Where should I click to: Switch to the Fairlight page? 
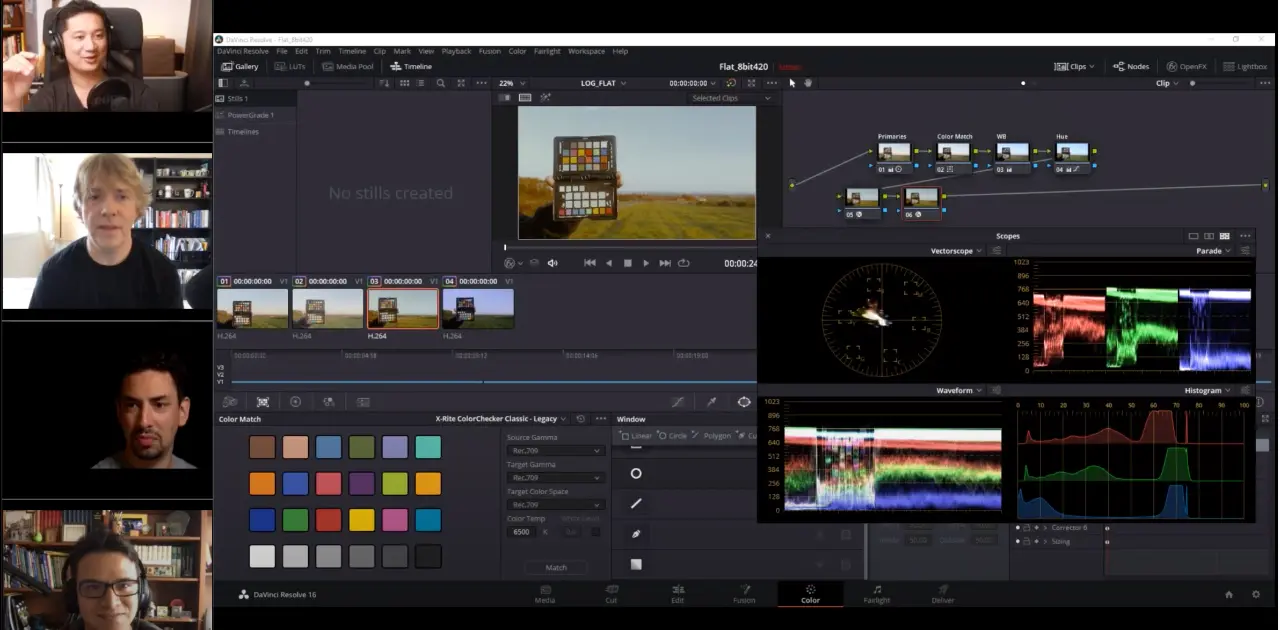[x=877, y=594]
